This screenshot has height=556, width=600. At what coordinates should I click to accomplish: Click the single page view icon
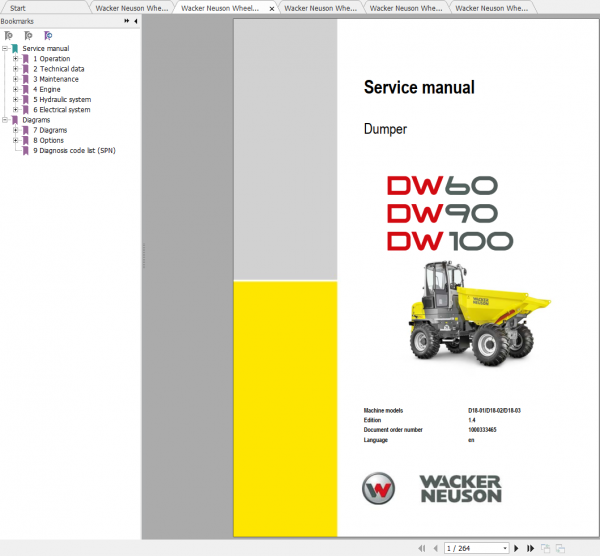point(545,548)
